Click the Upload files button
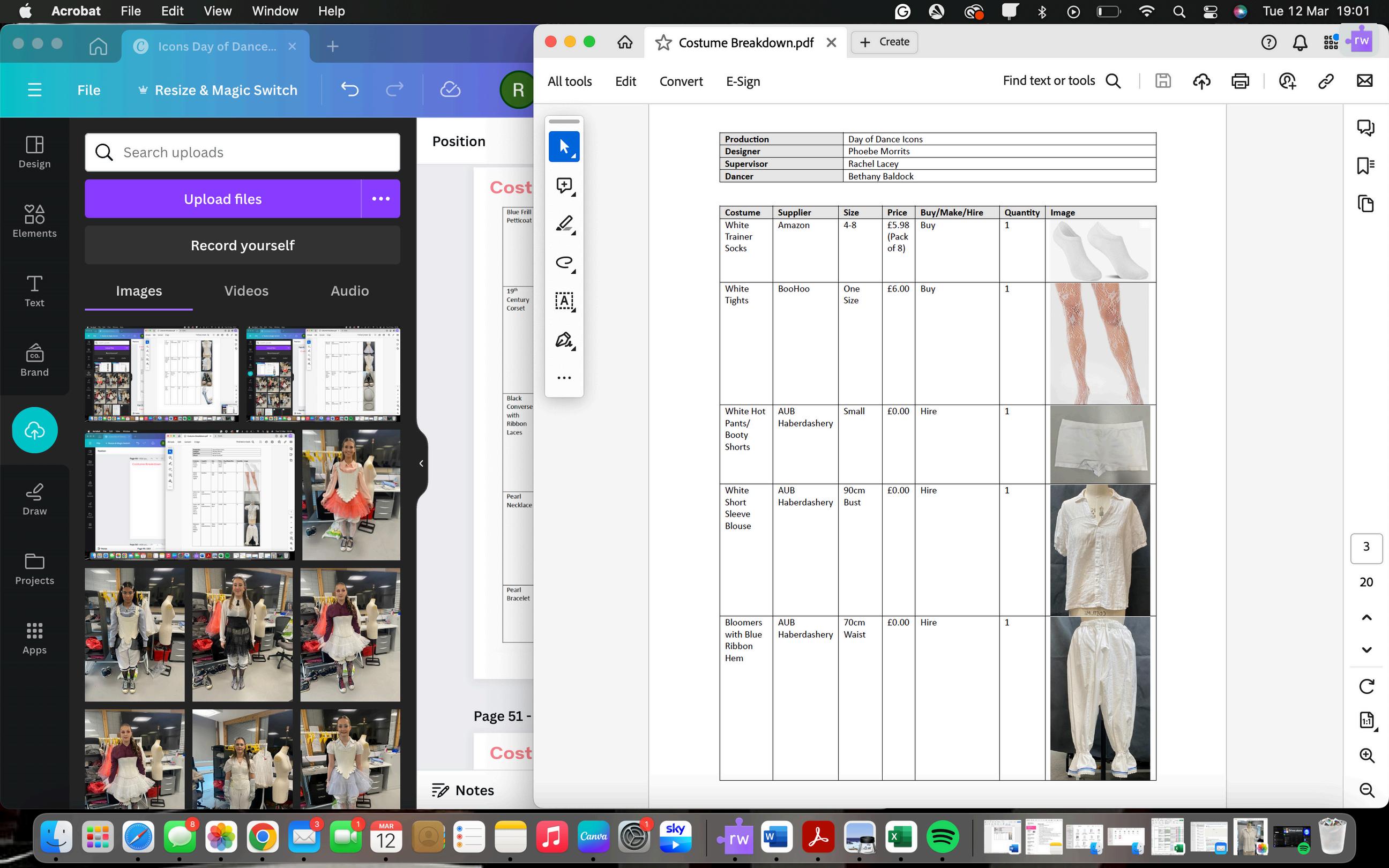Image resolution: width=1389 pixels, height=868 pixels. tap(223, 199)
